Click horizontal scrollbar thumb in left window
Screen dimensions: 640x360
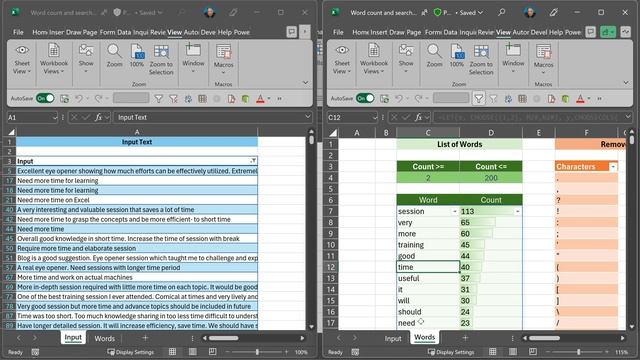coord(224,338)
